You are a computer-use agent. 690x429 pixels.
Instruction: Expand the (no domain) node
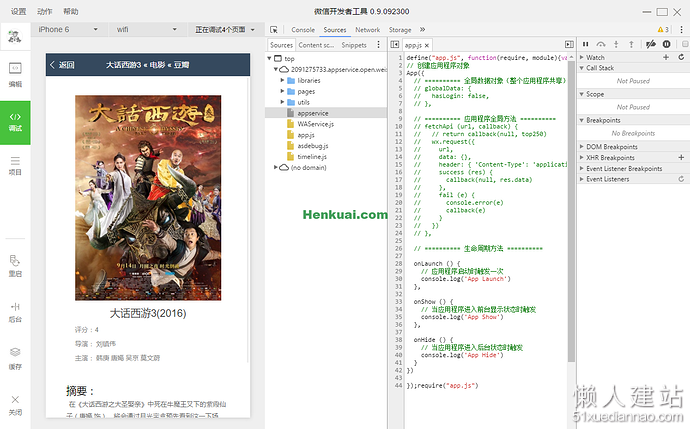(275, 167)
